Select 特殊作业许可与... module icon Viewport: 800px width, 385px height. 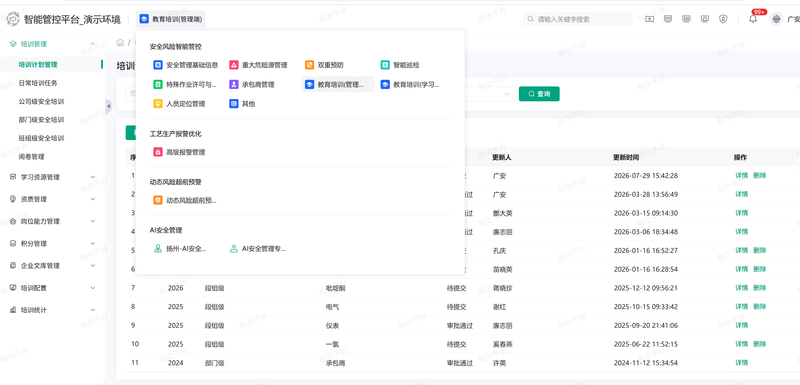pos(158,85)
